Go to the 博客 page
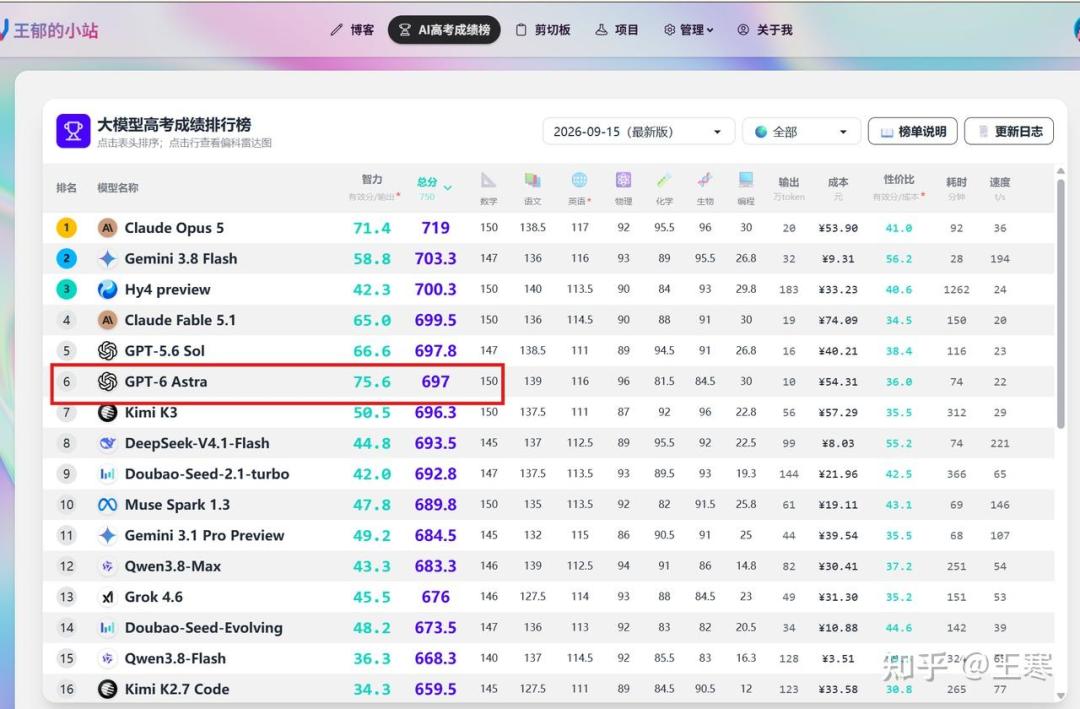 [x=352, y=30]
